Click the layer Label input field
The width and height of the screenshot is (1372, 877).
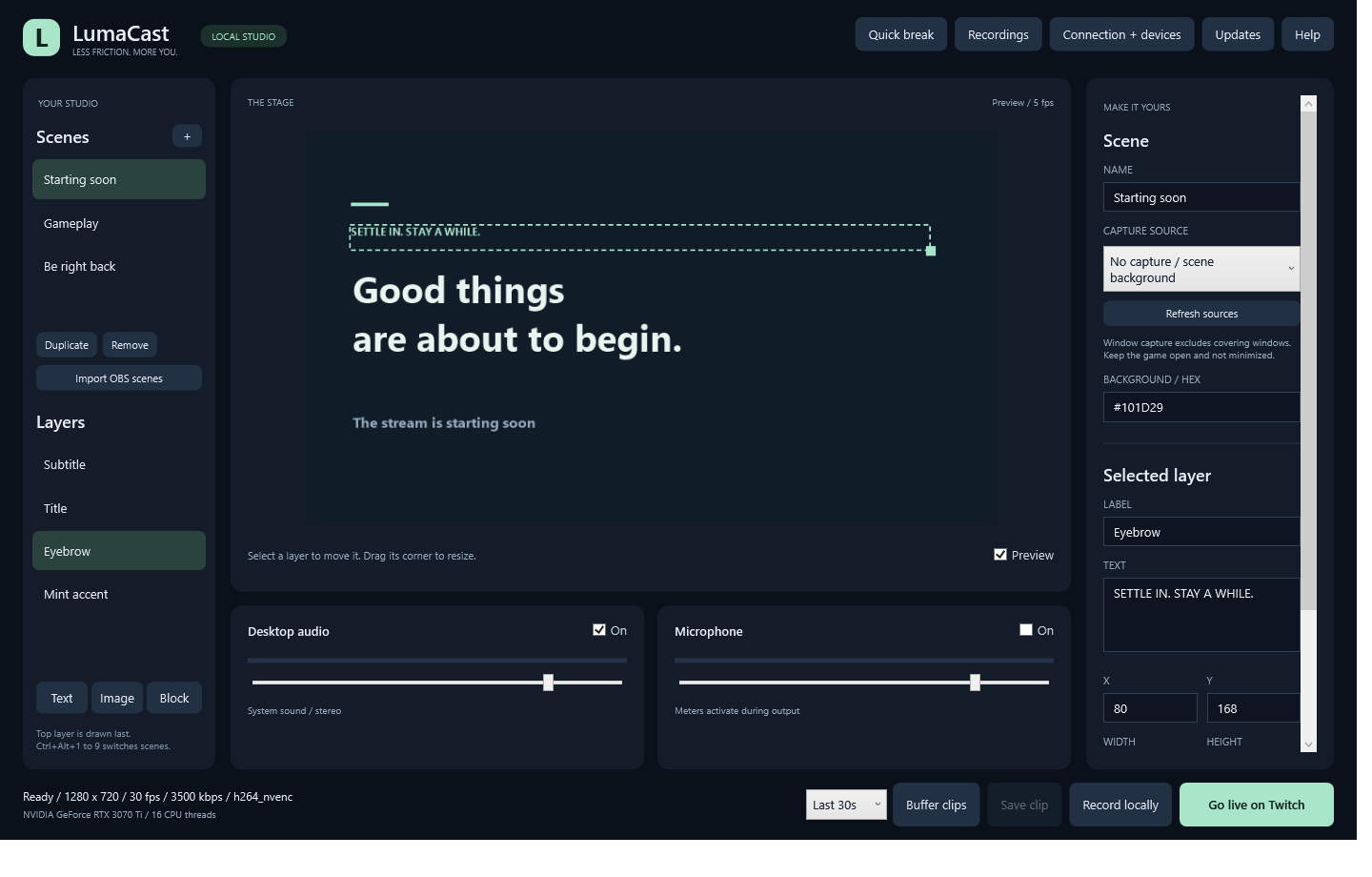[1201, 532]
